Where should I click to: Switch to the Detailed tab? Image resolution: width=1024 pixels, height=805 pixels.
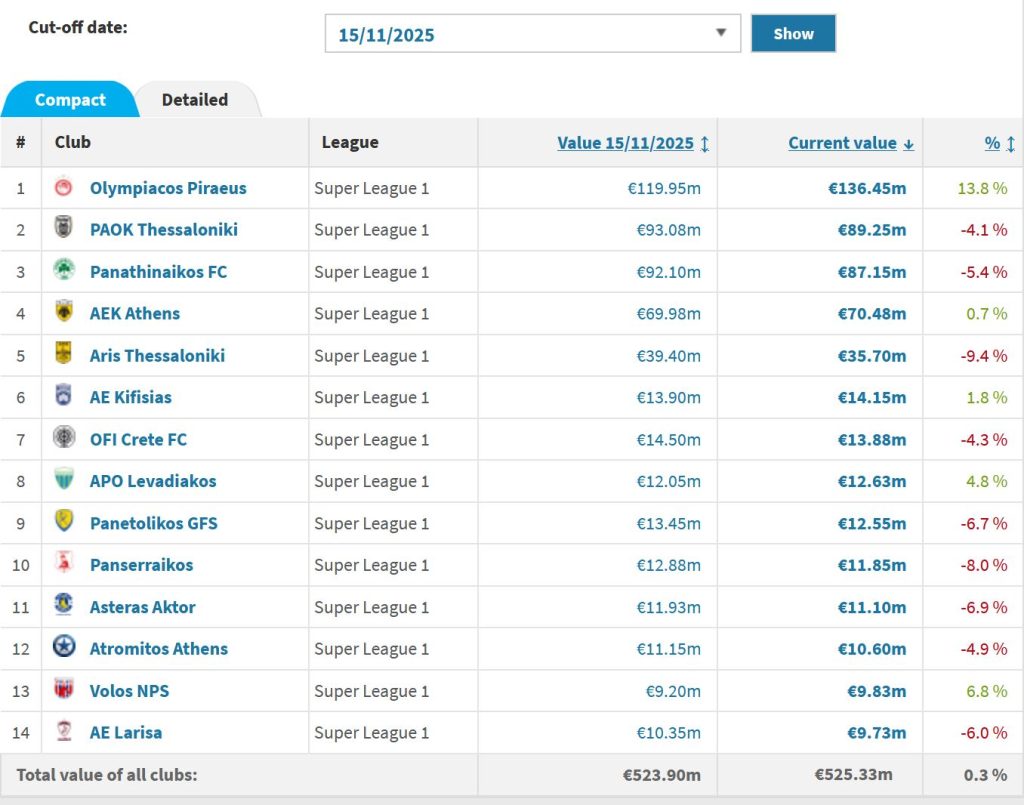point(194,100)
